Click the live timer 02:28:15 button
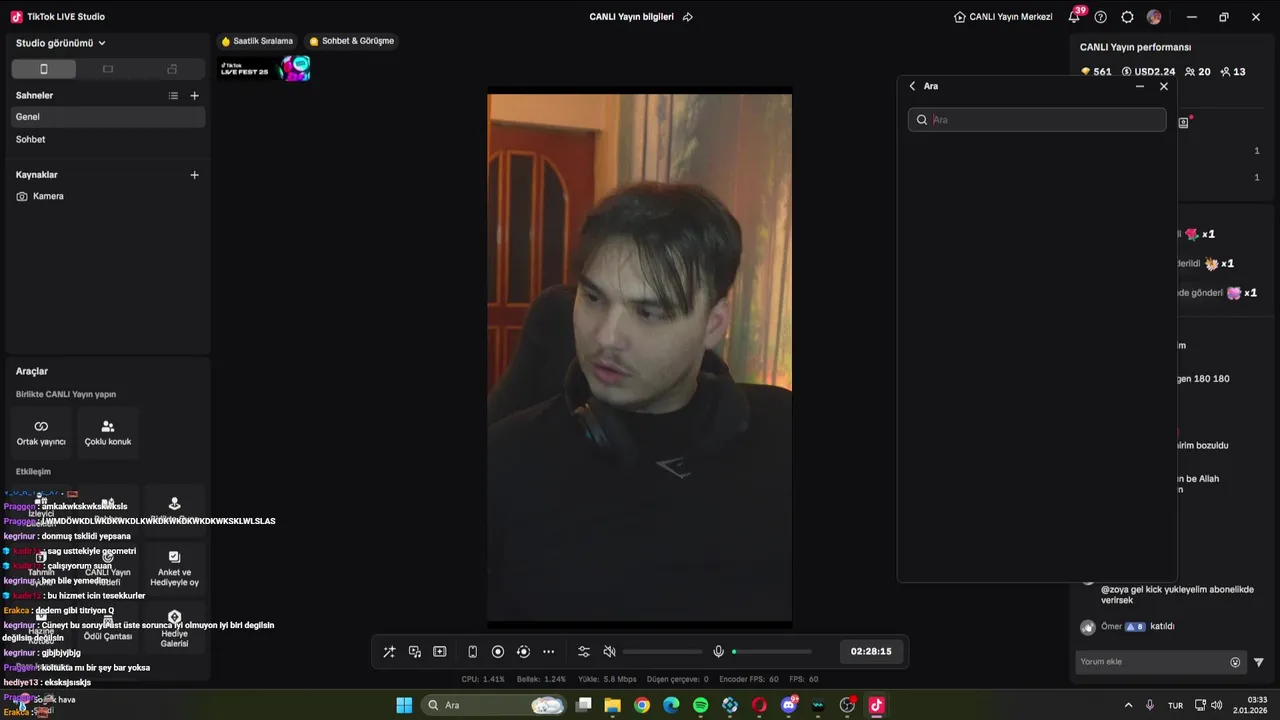Screen dimensions: 1280x720 pyautogui.click(x=871, y=651)
